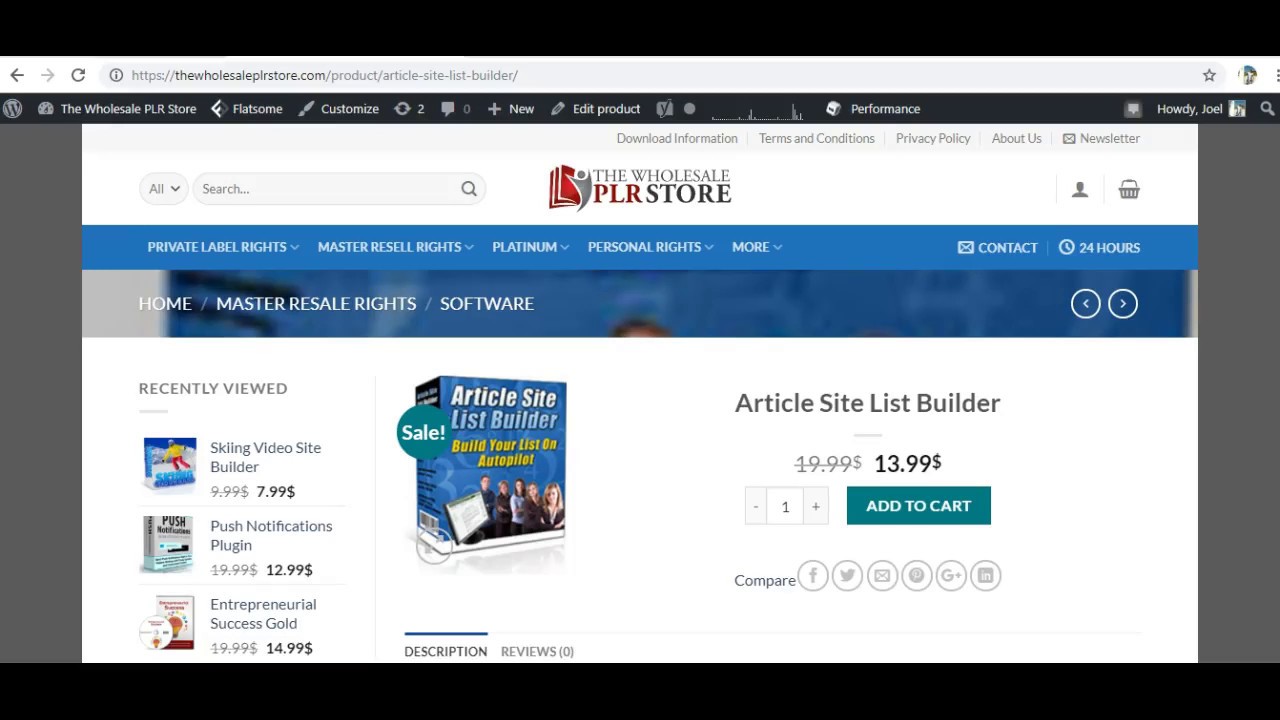Open Customize in admin bar
The height and width of the screenshot is (720, 1280).
[x=338, y=109]
